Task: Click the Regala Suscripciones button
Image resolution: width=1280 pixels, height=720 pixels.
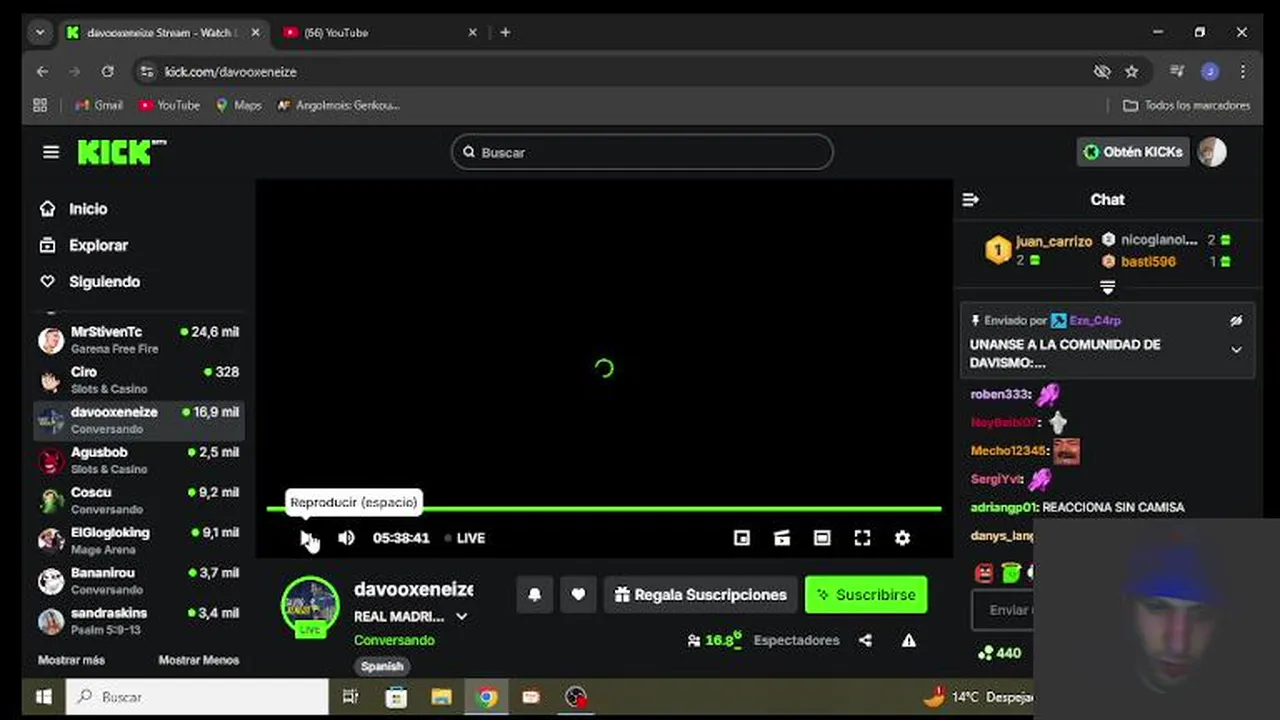Action: pyautogui.click(x=700, y=594)
